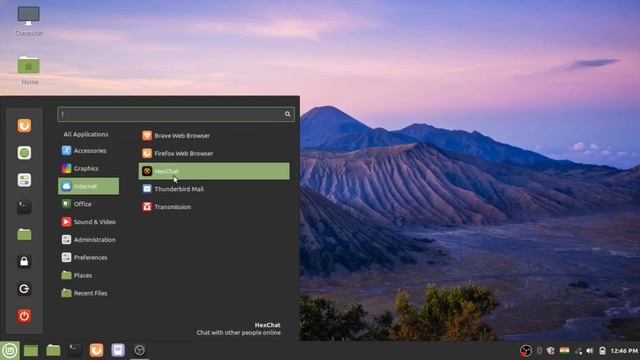Select the Accessories category

pos(89,151)
